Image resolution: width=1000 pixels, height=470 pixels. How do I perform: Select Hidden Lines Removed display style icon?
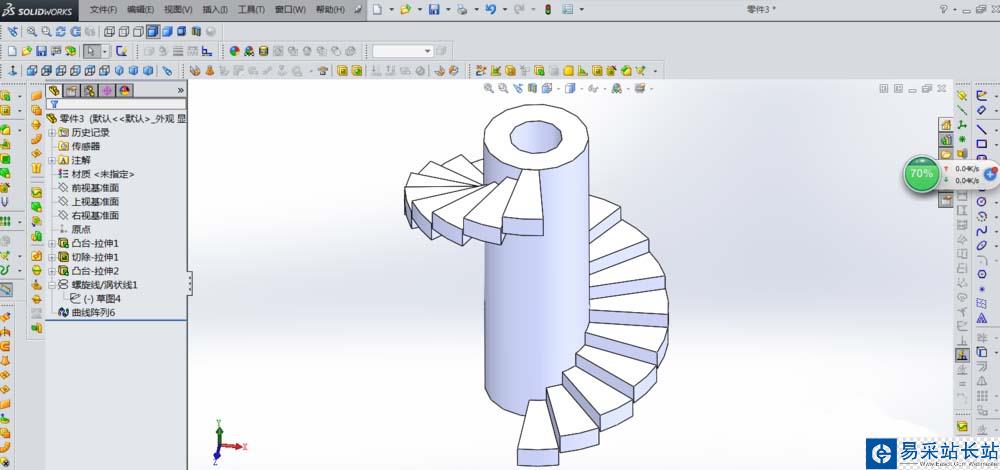tap(138, 31)
